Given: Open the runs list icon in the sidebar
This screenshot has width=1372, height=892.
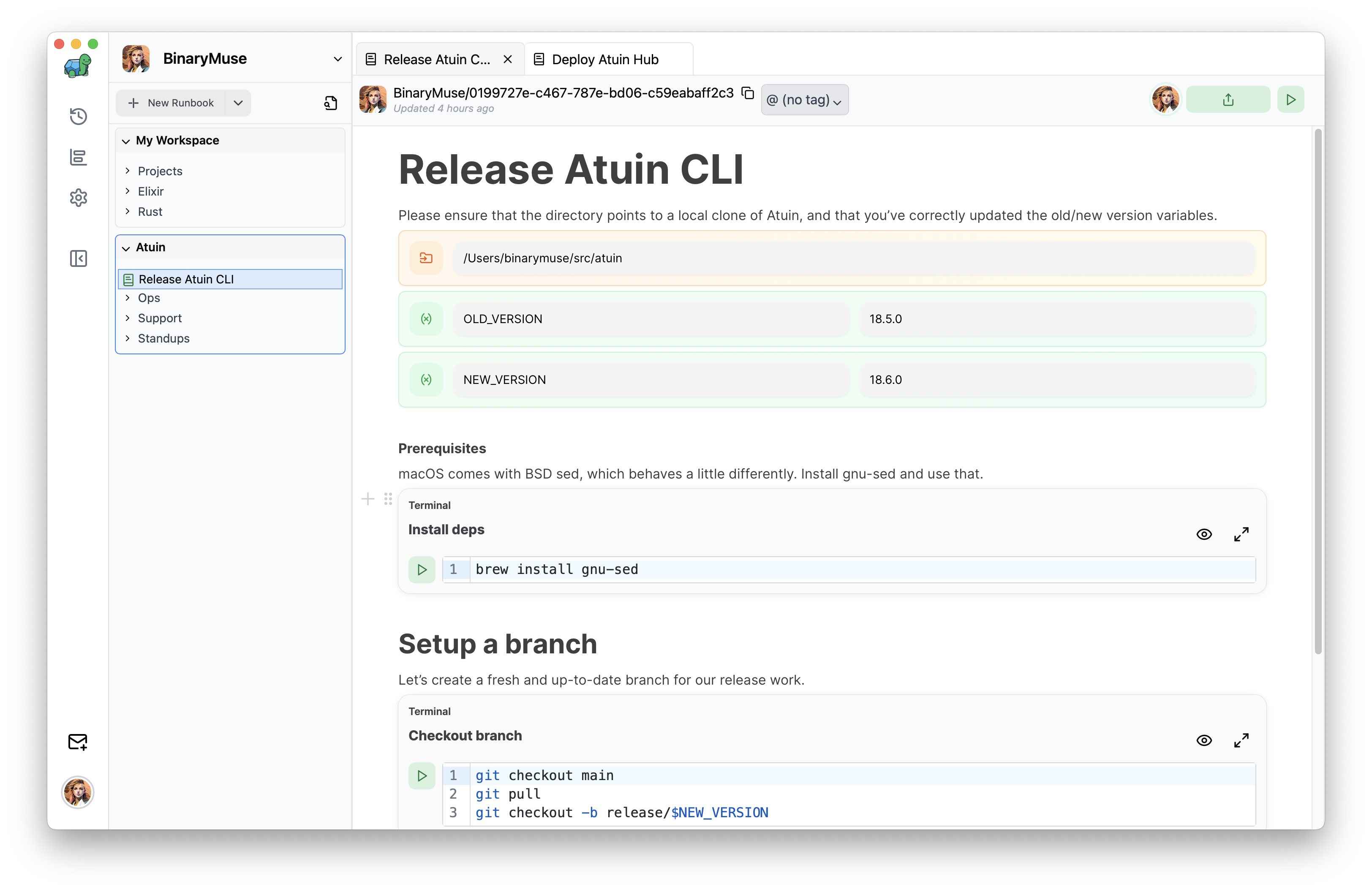Looking at the screenshot, I should pos(78,157).
